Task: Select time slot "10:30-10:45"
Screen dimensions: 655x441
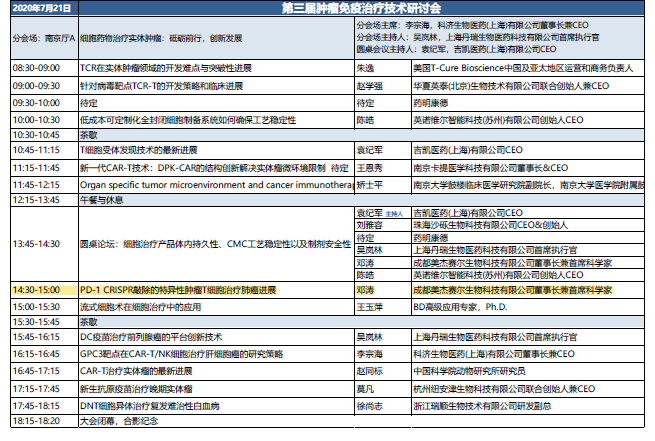Action: pos(36,135)
